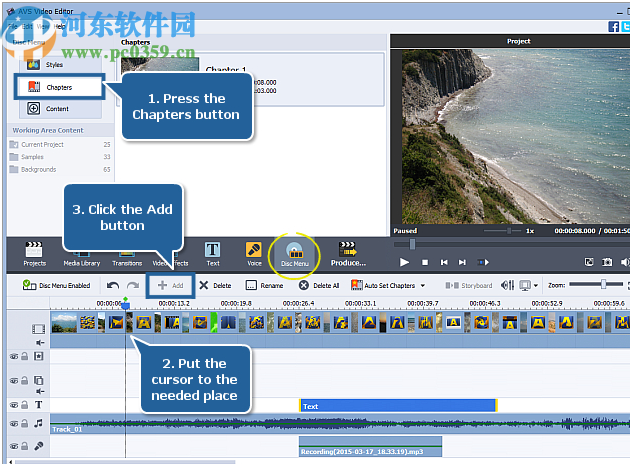Open the Backgrounds folder

[59, 169]
